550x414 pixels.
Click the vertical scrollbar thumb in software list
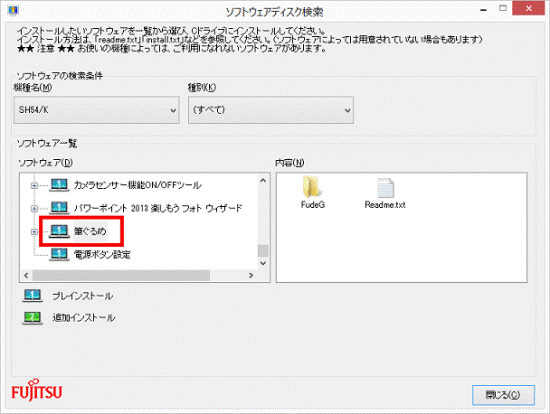pos(263,251)
